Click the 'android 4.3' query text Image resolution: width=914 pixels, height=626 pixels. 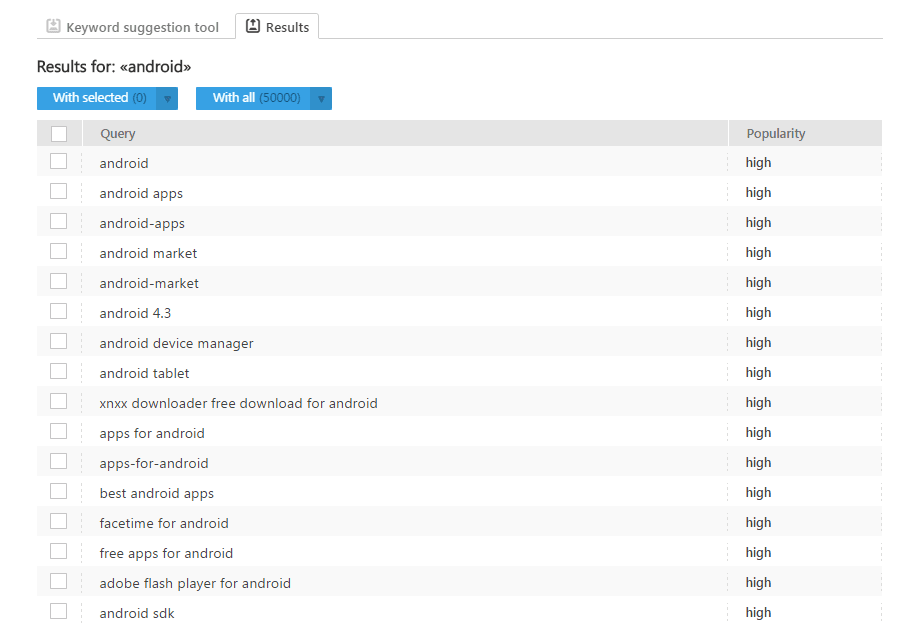[x=135, y=314]
